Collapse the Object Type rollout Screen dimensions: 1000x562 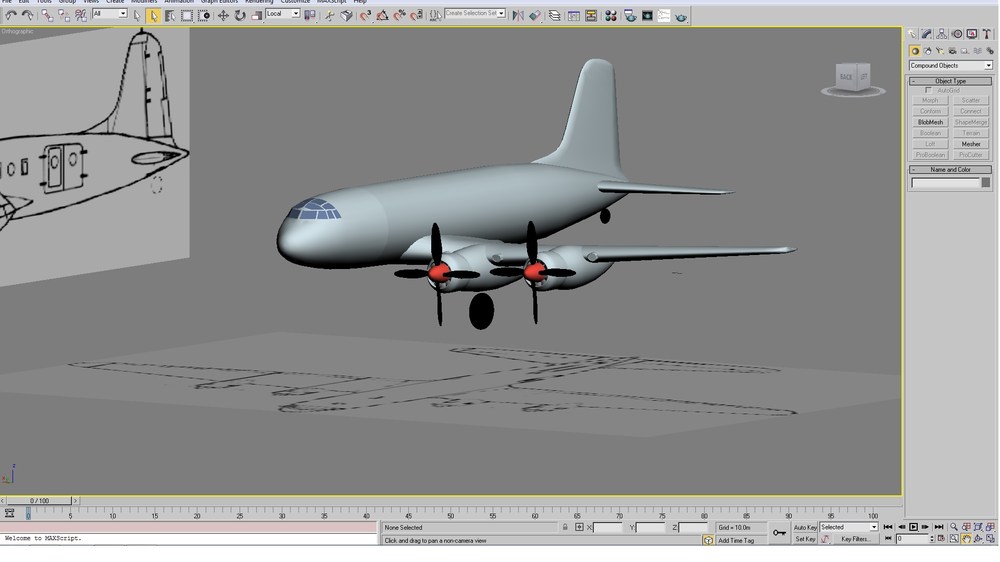tap(950, 81)
